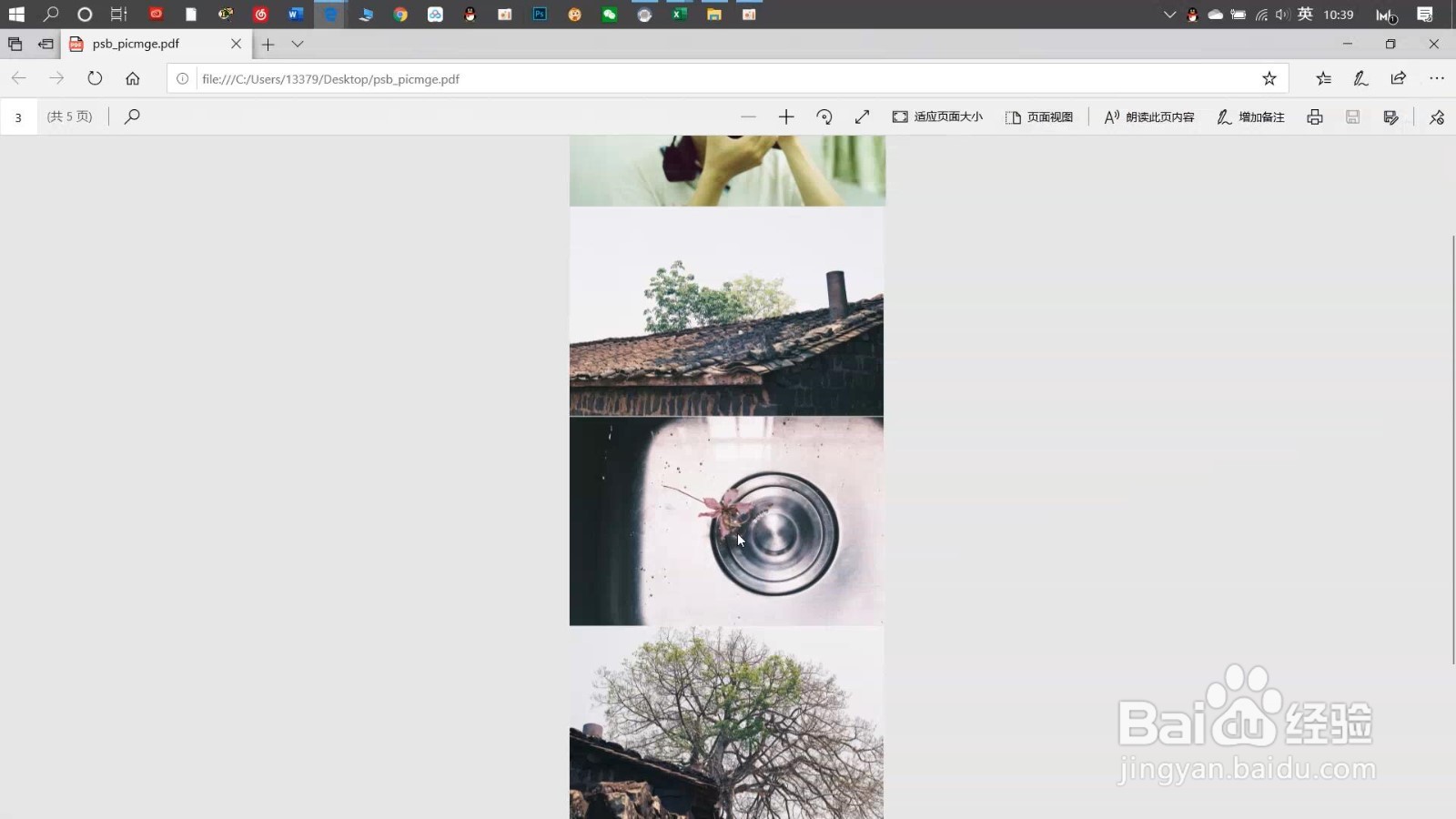Toggle the pin toolbar icon
The image size is (1456, 819).
coord(1436,116)
